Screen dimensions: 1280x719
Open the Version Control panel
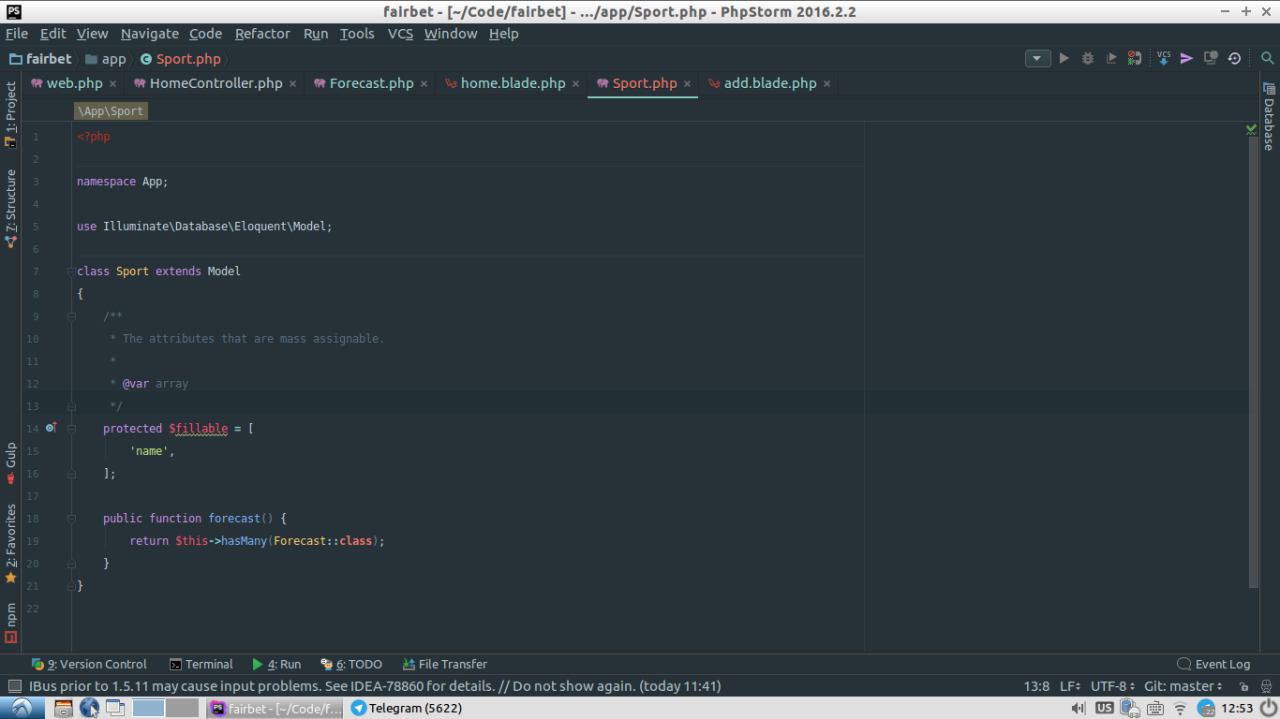click(x=89, y=664)
